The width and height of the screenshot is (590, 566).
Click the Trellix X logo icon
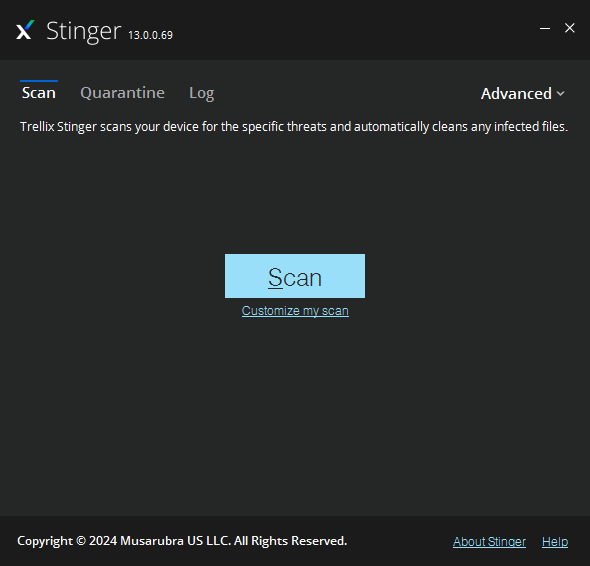click(x=25, y=30)
